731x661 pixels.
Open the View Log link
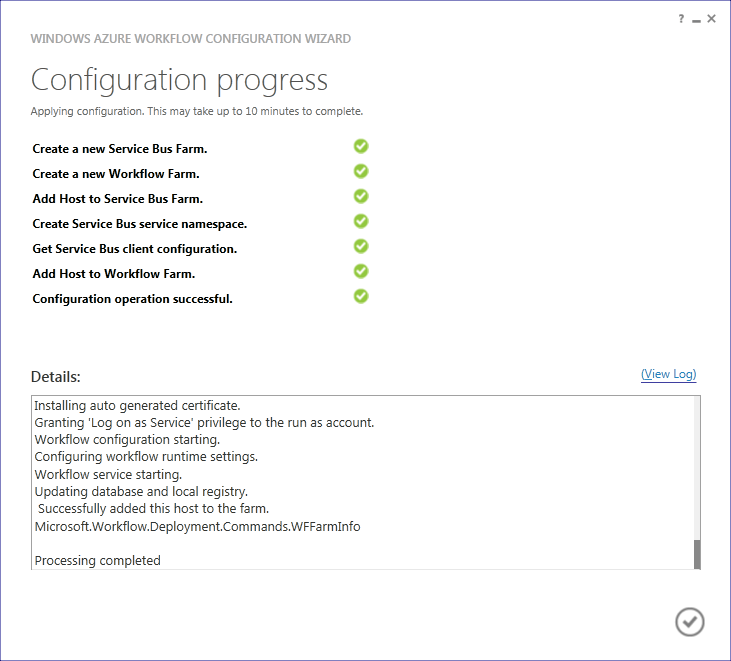pos(669,374)
